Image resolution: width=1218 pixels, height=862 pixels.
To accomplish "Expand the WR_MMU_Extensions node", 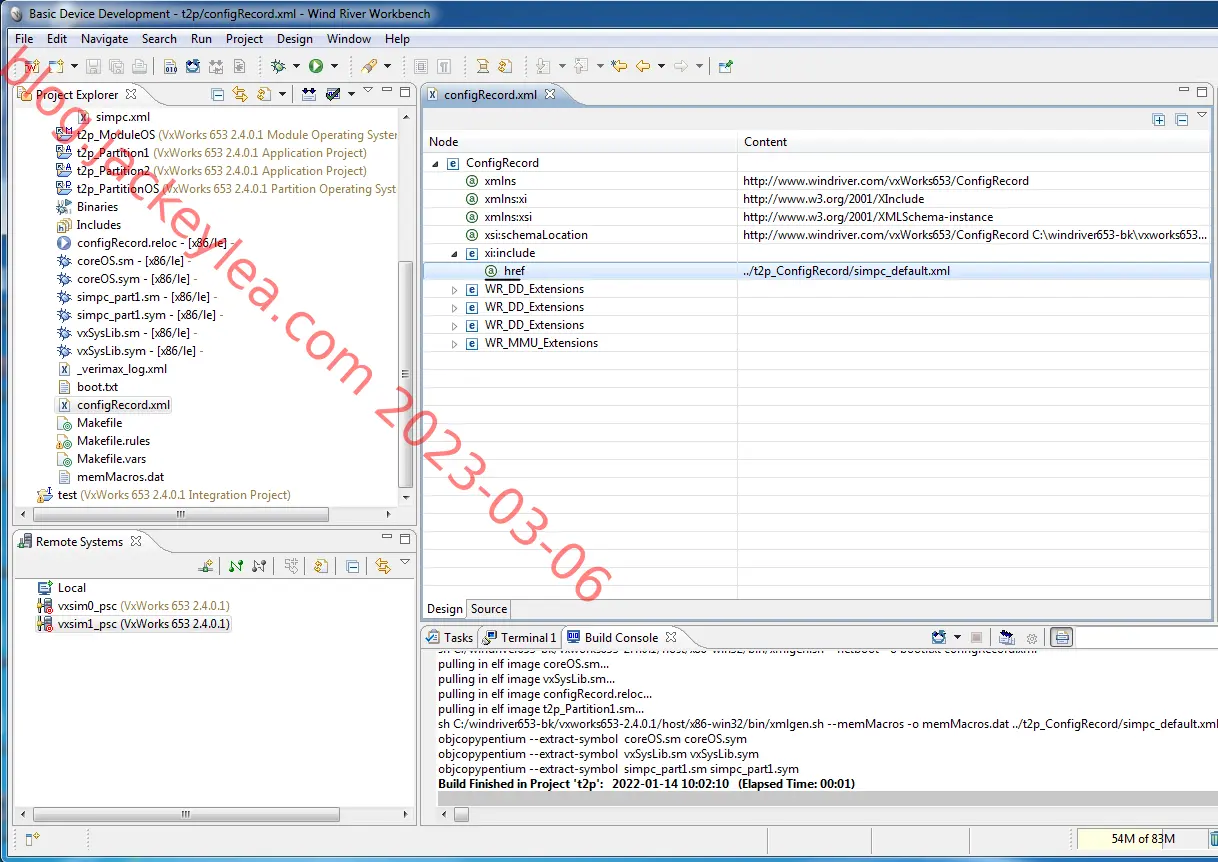I will tap(454, 343).
